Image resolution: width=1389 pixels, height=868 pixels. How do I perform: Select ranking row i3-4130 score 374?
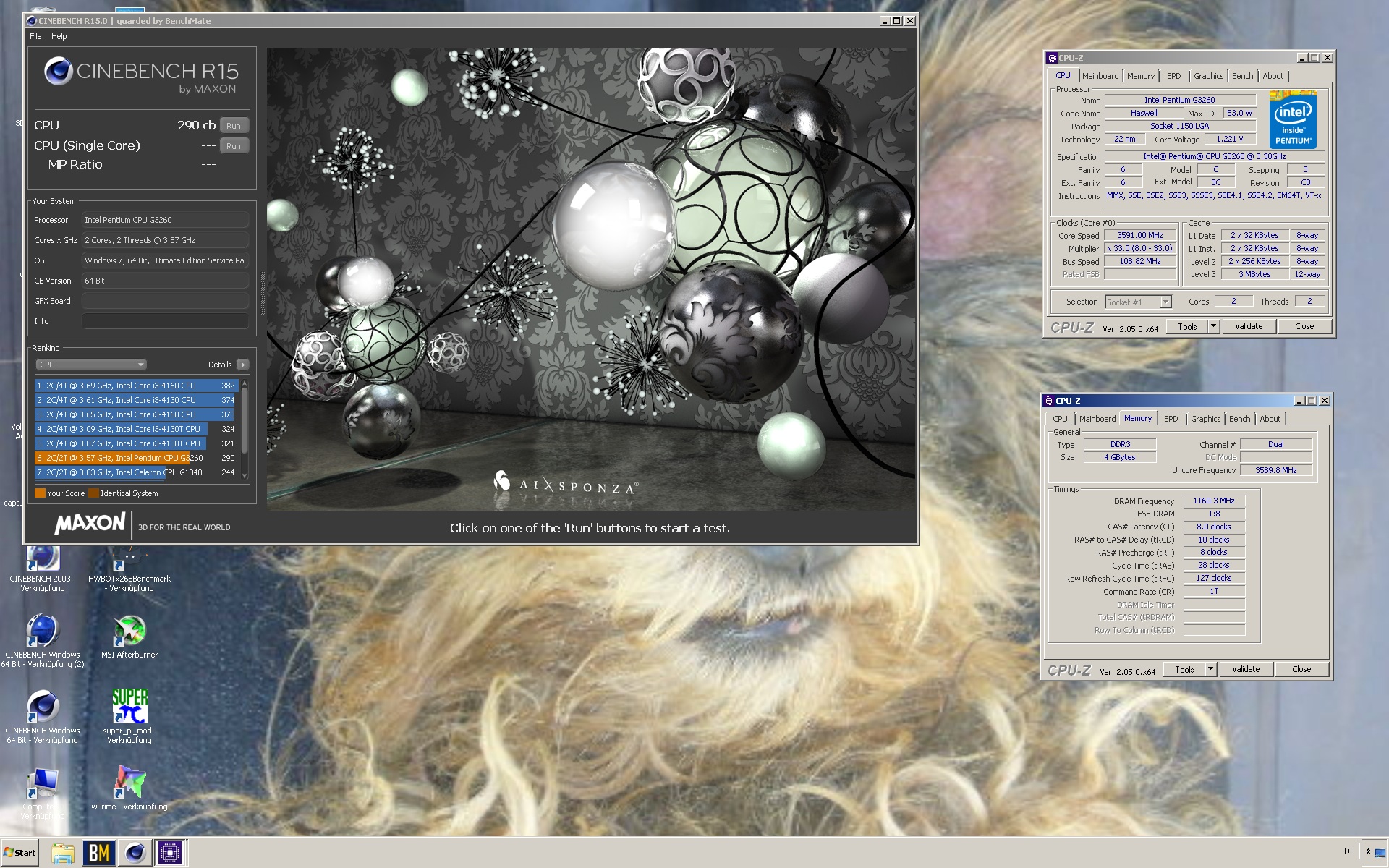pos(136,400)
